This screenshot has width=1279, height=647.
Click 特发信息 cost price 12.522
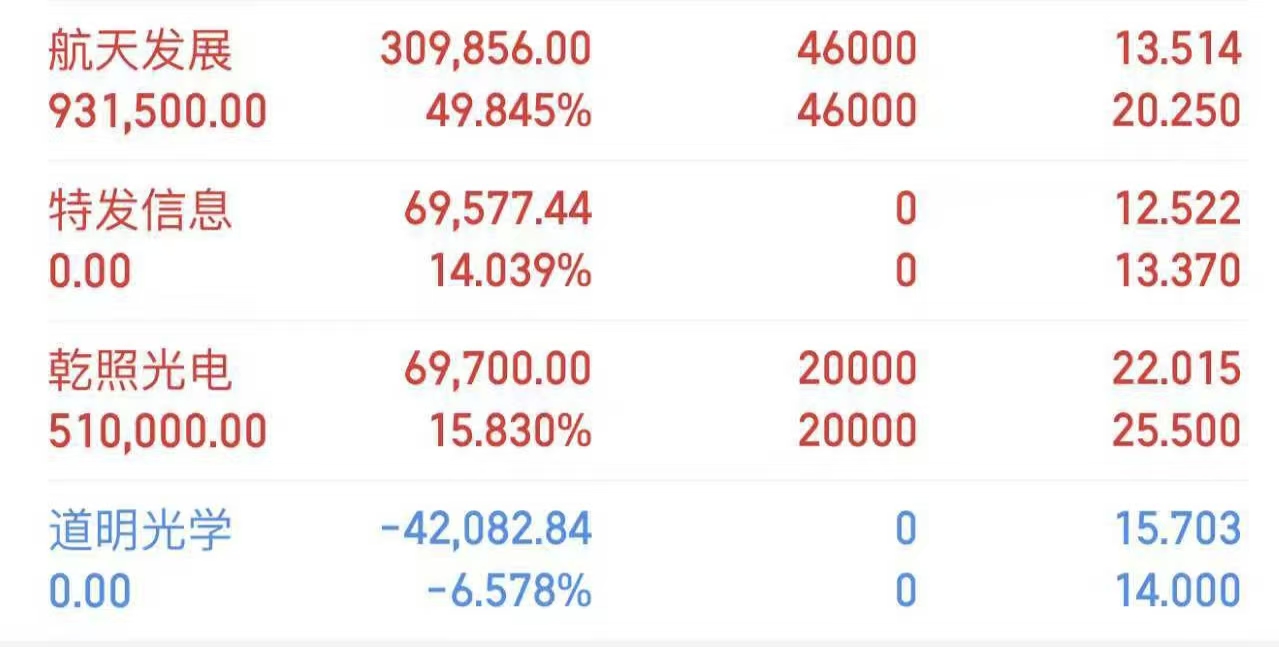click(x=1177, y=210)
